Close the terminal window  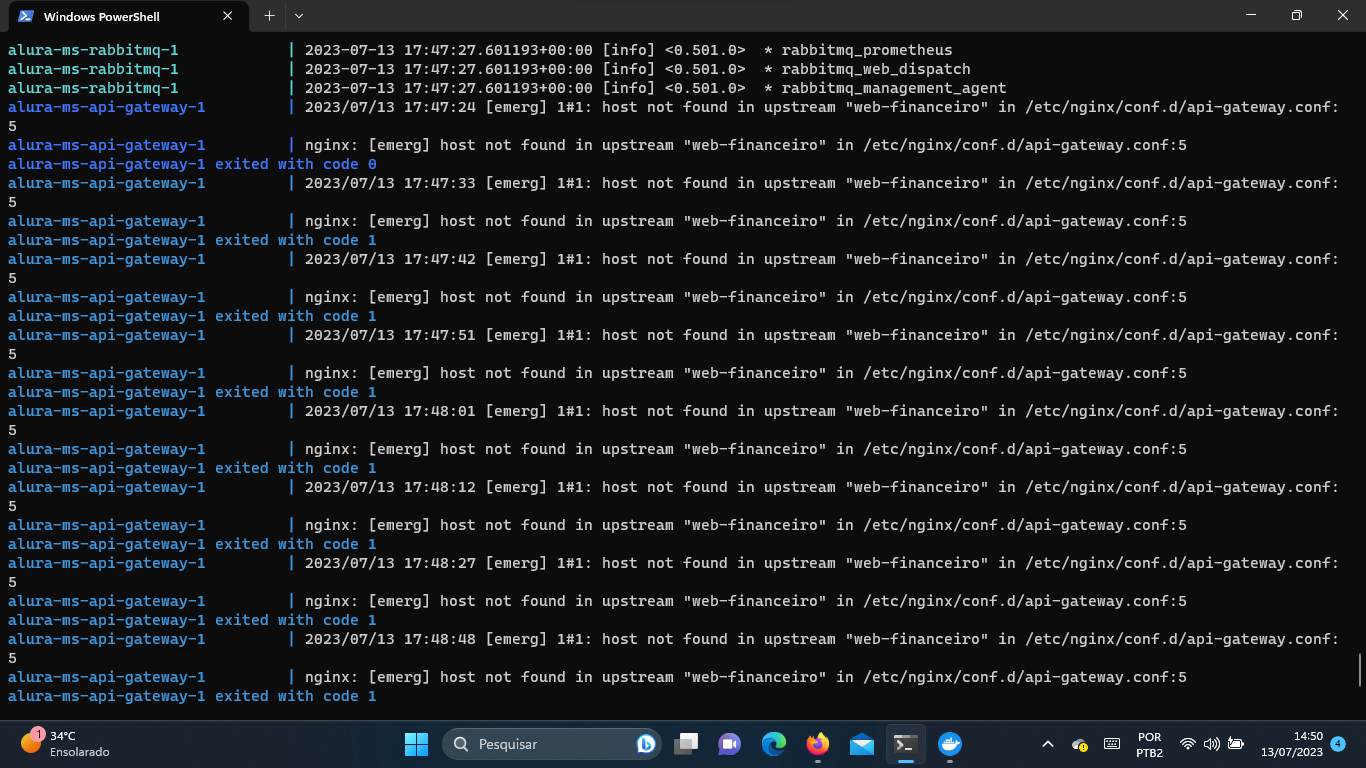pos(1343,15)
